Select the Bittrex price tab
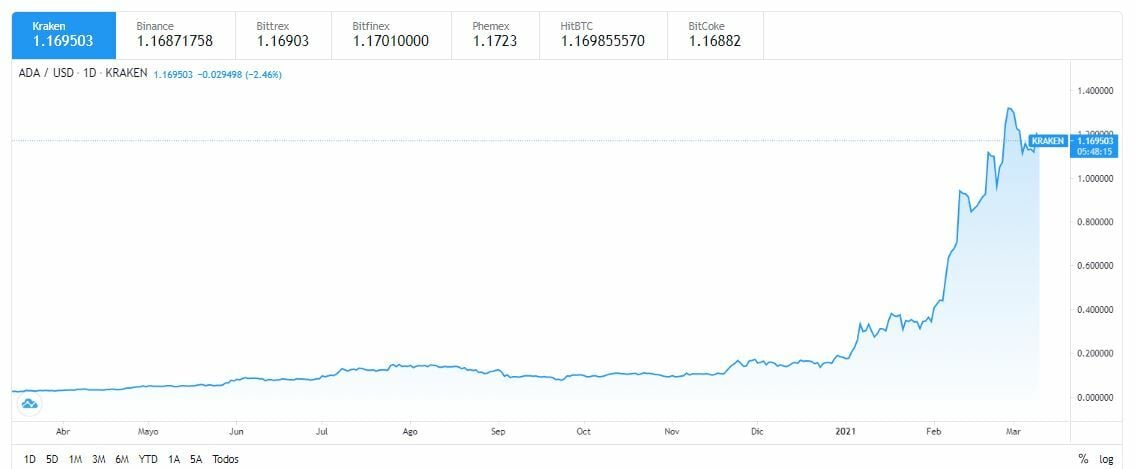 click(280, 35)
